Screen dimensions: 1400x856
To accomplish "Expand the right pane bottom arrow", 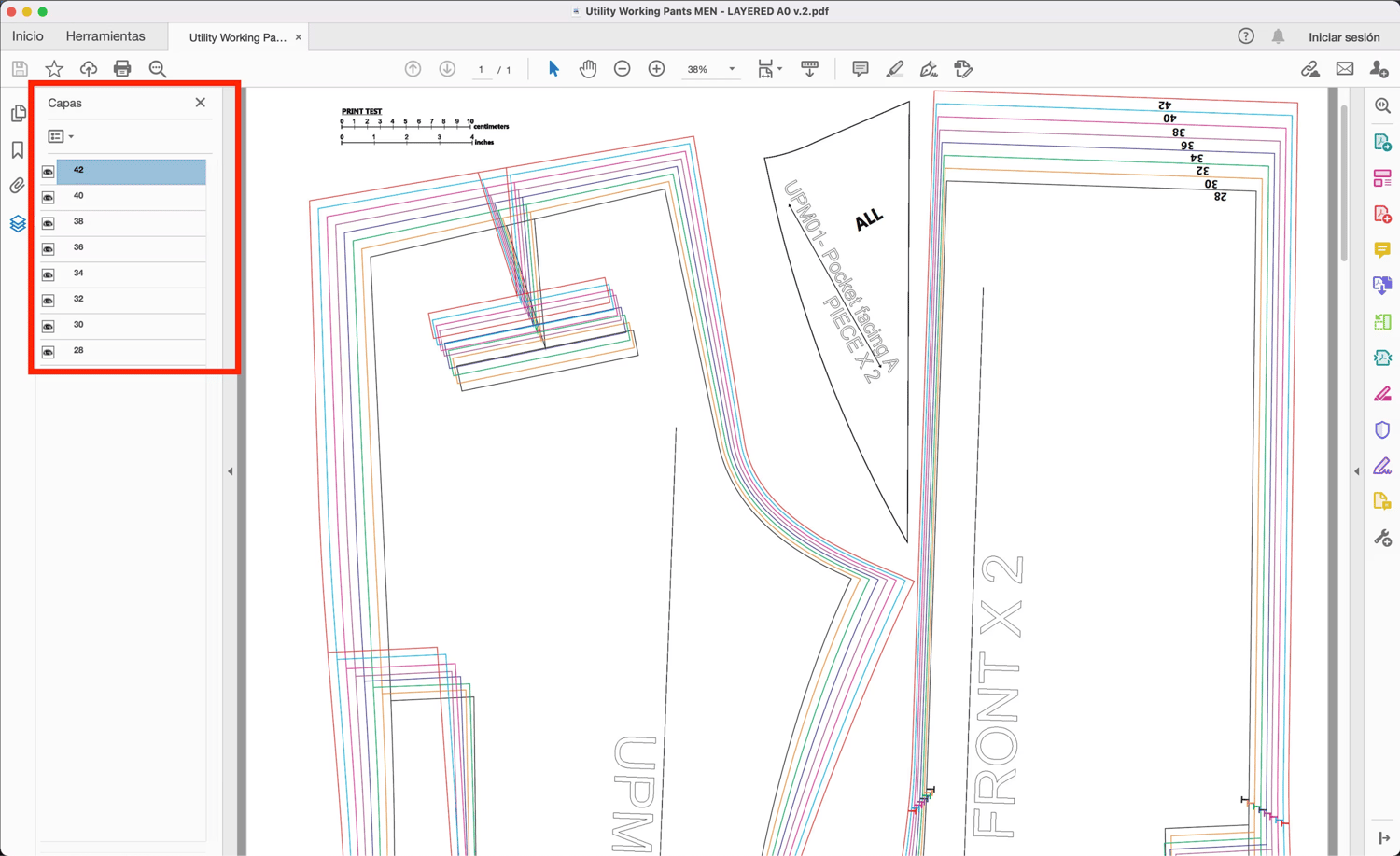I will [x=1383, y=838].
